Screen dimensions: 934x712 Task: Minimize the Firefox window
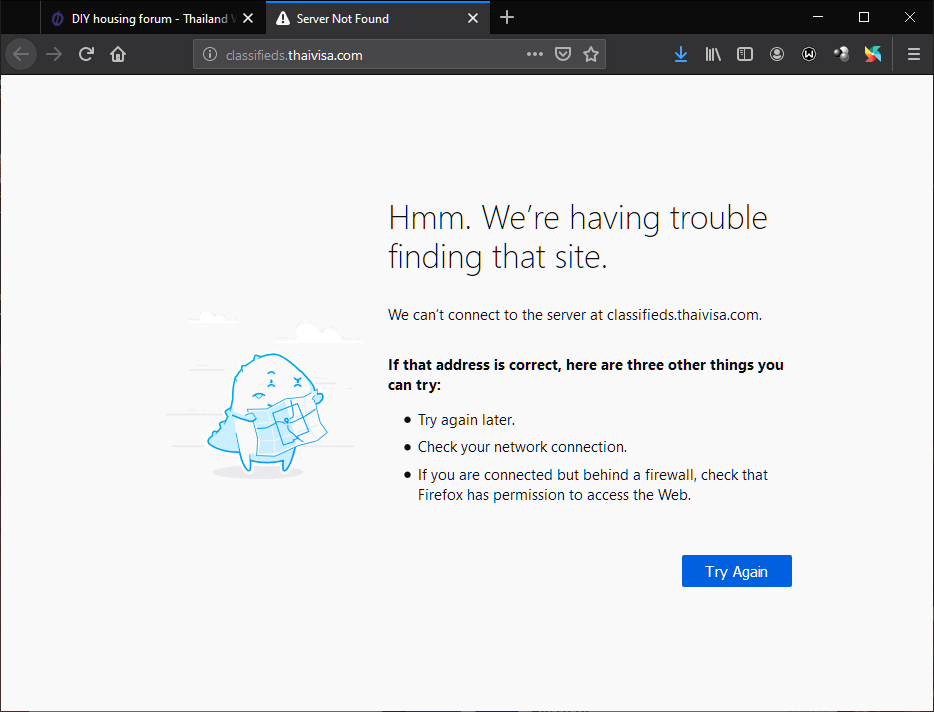[818, 17]
